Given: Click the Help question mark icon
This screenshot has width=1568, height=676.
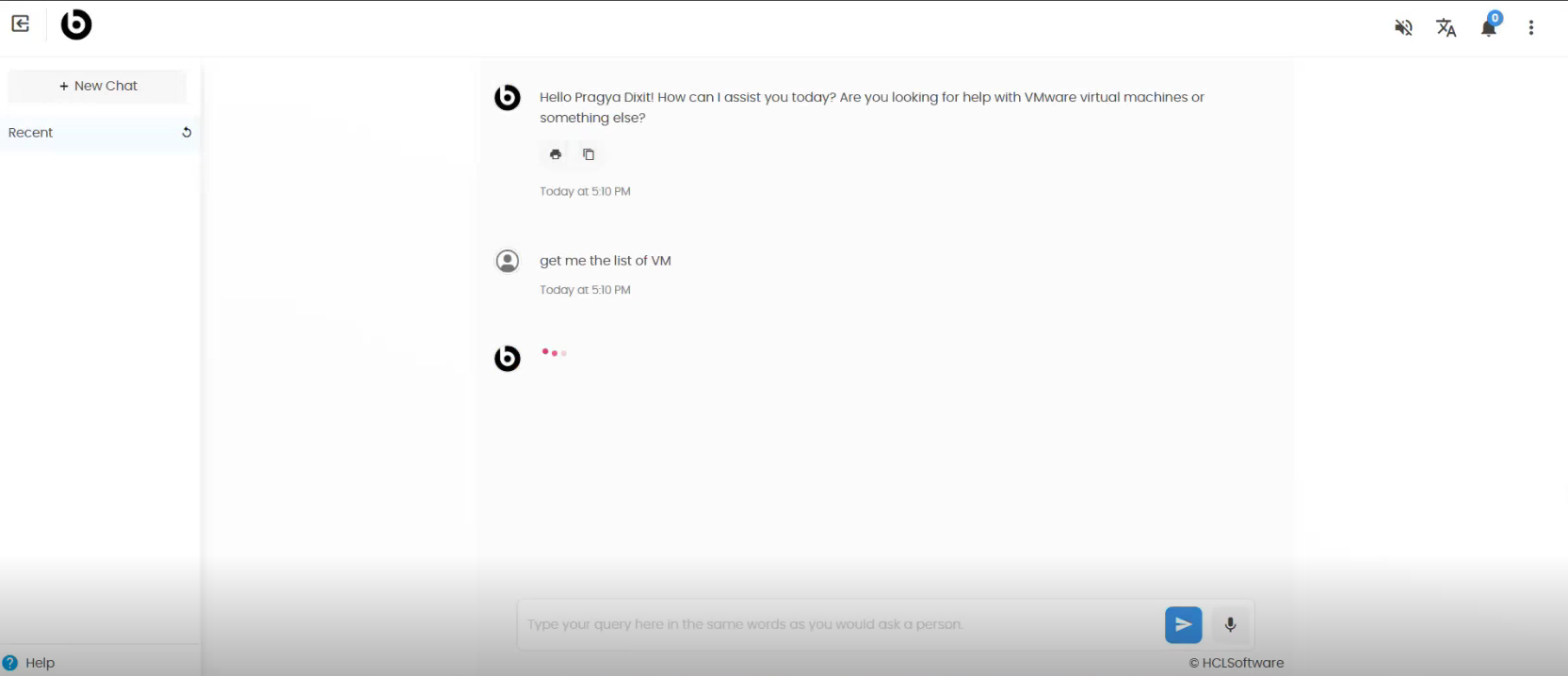Looking at the screenshot, I should tap(10, 663).
